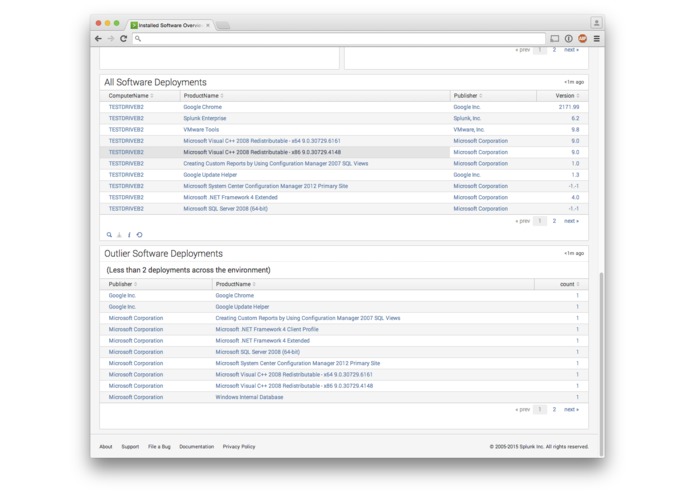Click Google Inc. publisher in Google Update Helper outlier row
The width and height of the screenshot is (695, 494).
click(122, 307)
